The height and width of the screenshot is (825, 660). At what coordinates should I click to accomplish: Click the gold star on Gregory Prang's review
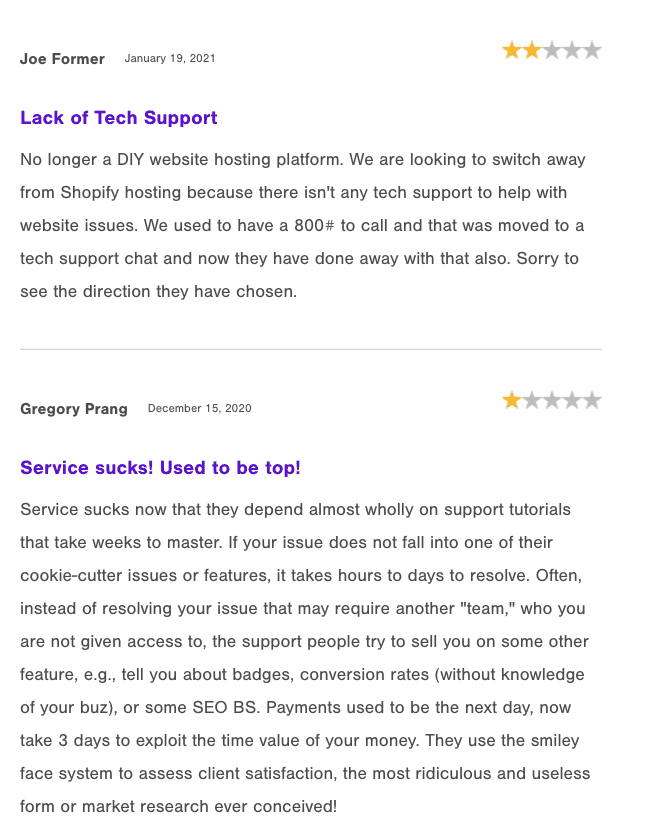(x=512, y=401)
